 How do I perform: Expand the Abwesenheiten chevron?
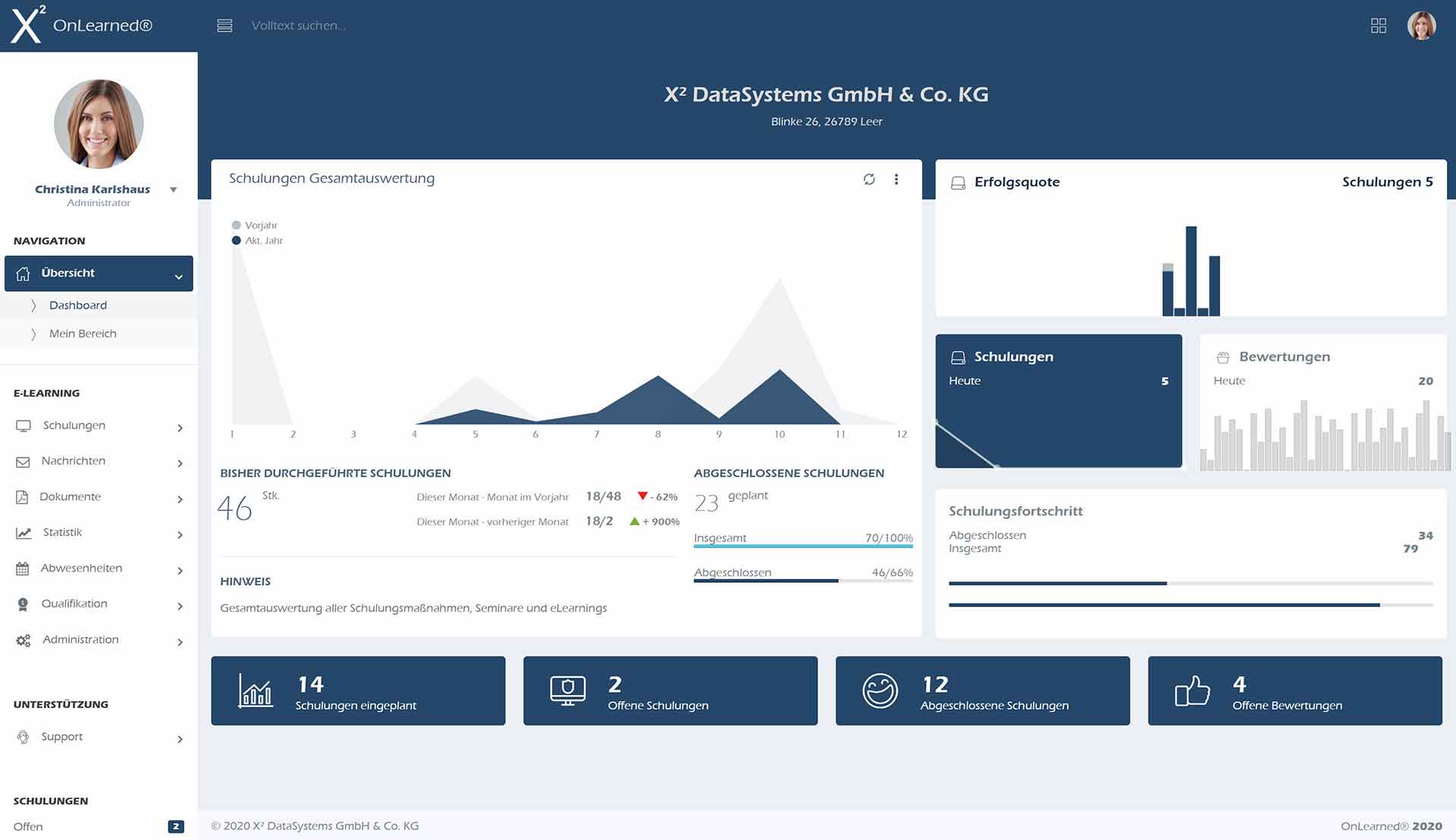tap(180, 570)
